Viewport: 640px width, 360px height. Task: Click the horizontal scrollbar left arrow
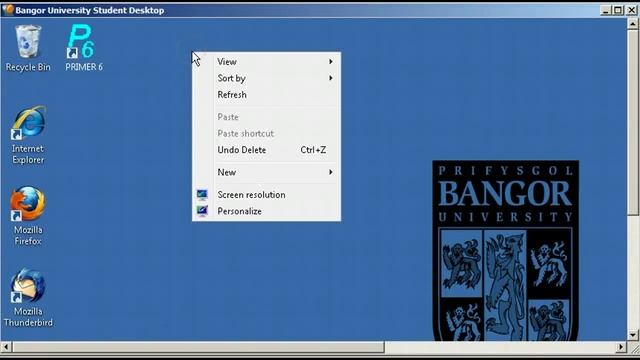pyautogui.click(x=6, y=347)
